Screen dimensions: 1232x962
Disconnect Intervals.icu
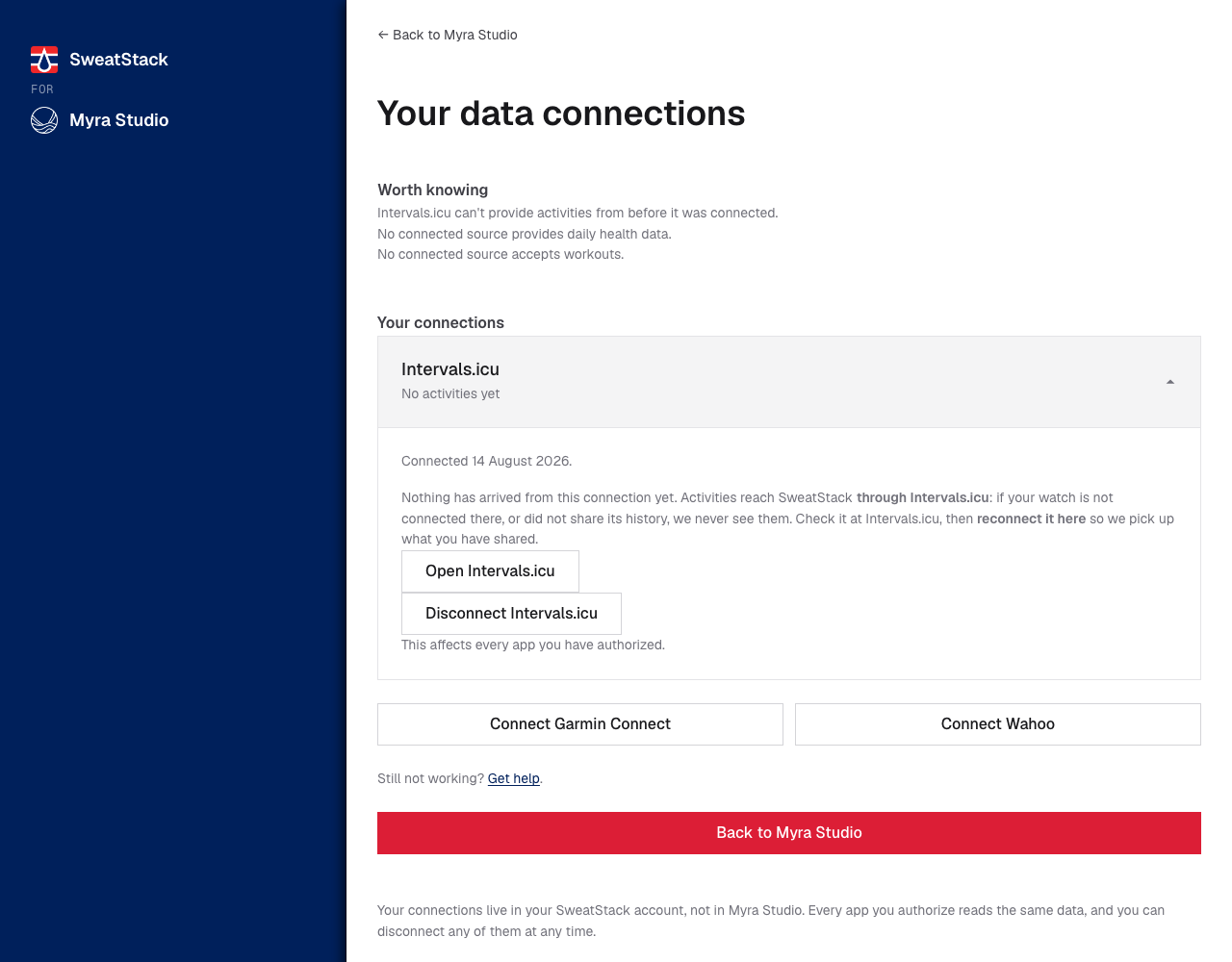point(511,614)
